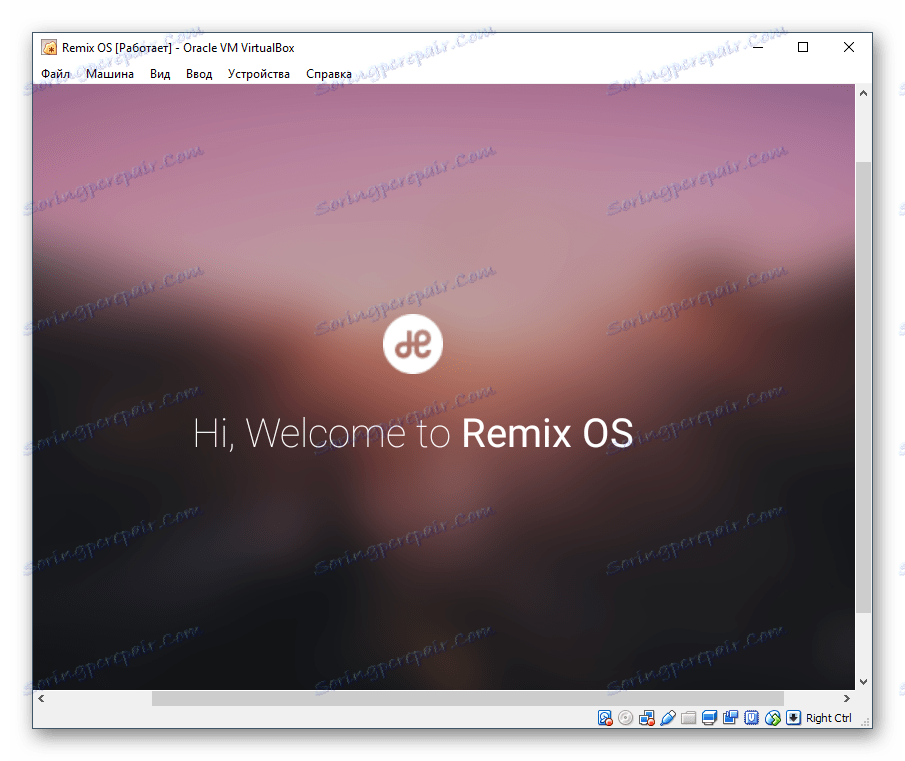Viewport: 905px width, 761px height.
Task: Open the network adapters status icon
Action: 646,718
